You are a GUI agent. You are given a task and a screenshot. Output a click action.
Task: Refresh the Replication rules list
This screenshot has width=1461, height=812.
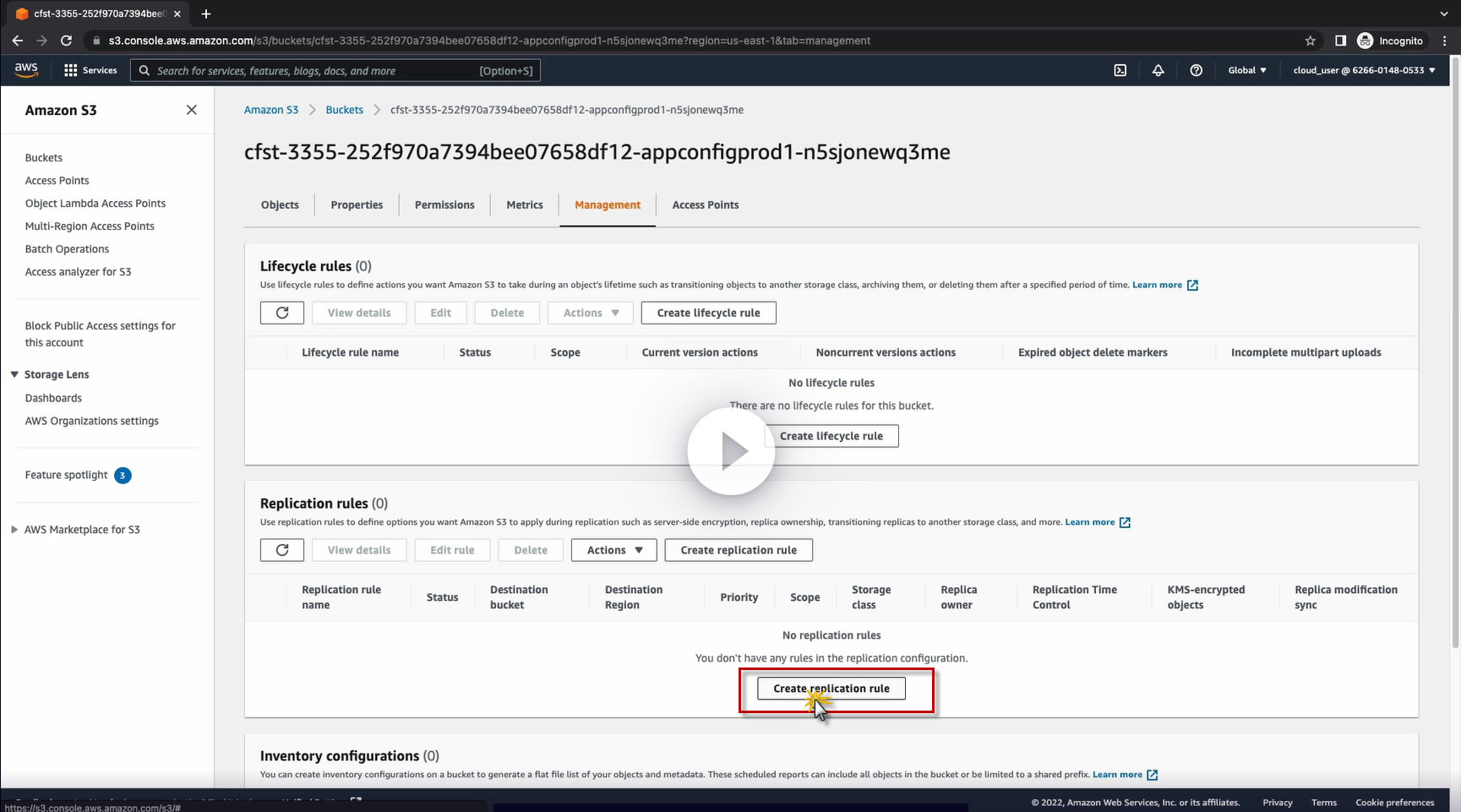coord(282,550)
